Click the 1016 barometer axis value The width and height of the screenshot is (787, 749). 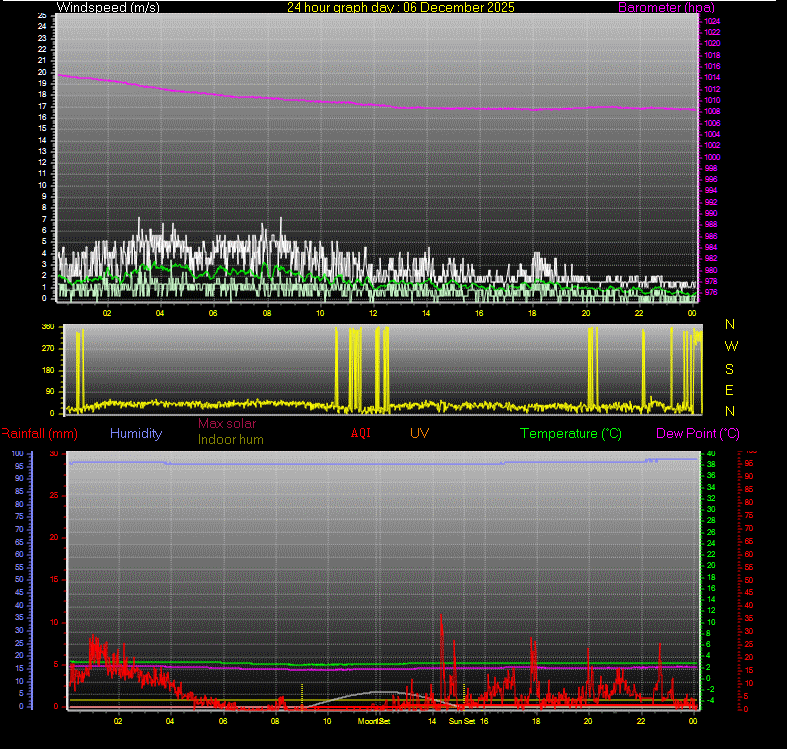[x=712, y=66]
